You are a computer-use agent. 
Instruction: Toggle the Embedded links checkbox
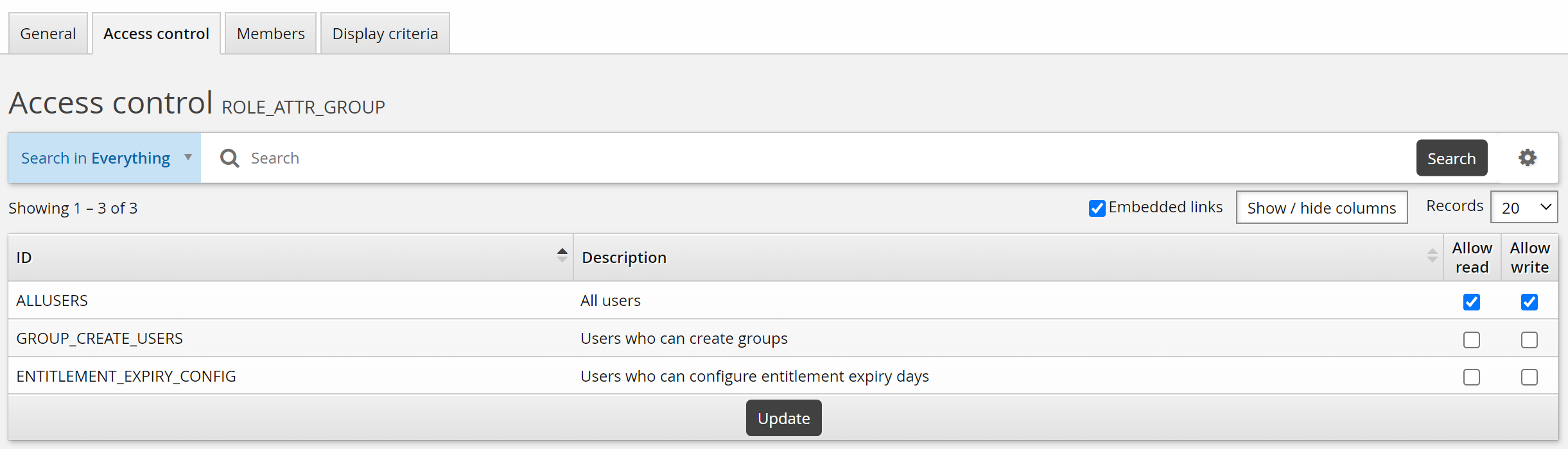(1097, 208)
